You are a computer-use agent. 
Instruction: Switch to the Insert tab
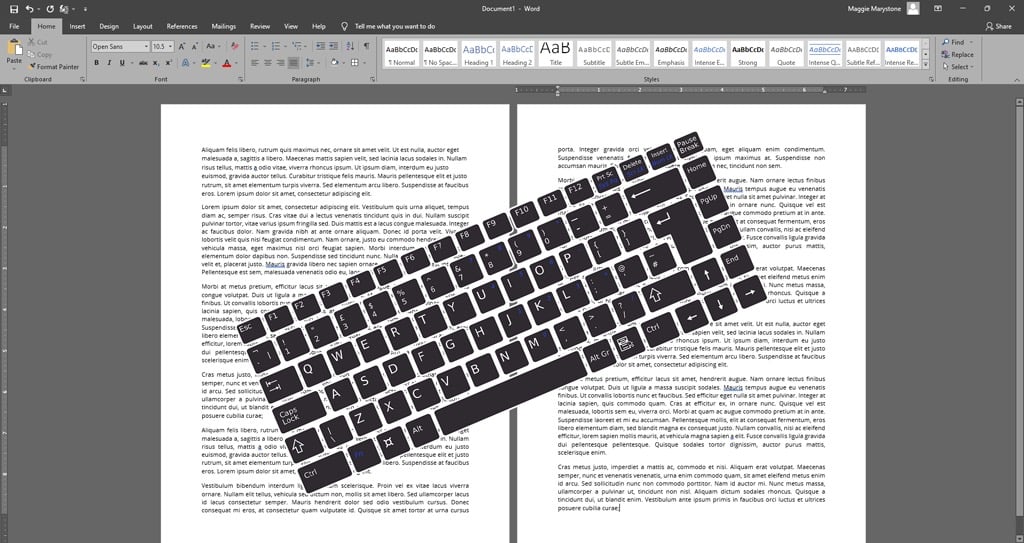coord(77,27)
